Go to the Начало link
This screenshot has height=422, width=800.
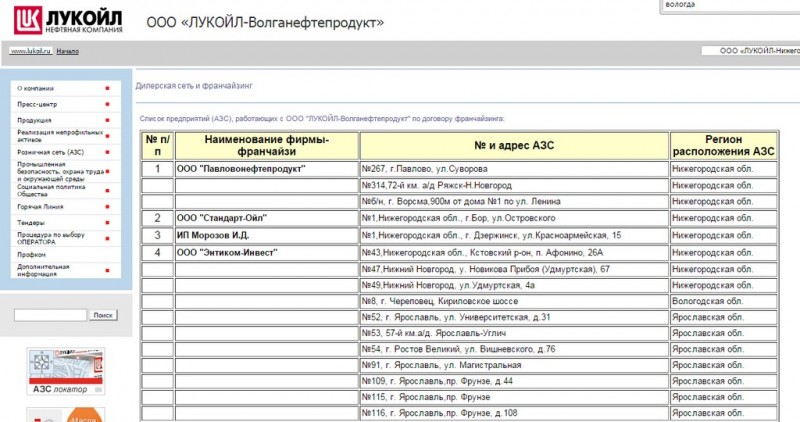[67, 51]
